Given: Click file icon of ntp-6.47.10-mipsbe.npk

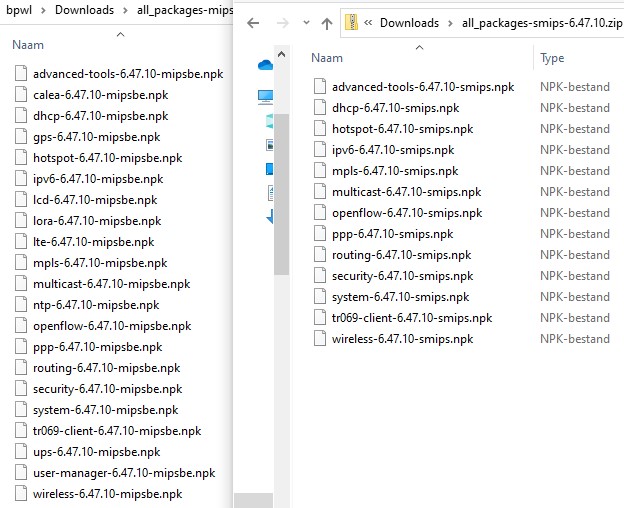Looking at the screenshot, I should (x=21, y=304).
